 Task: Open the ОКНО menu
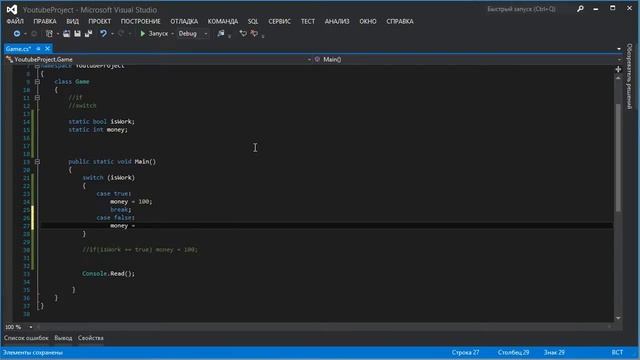tap(368, 21)
